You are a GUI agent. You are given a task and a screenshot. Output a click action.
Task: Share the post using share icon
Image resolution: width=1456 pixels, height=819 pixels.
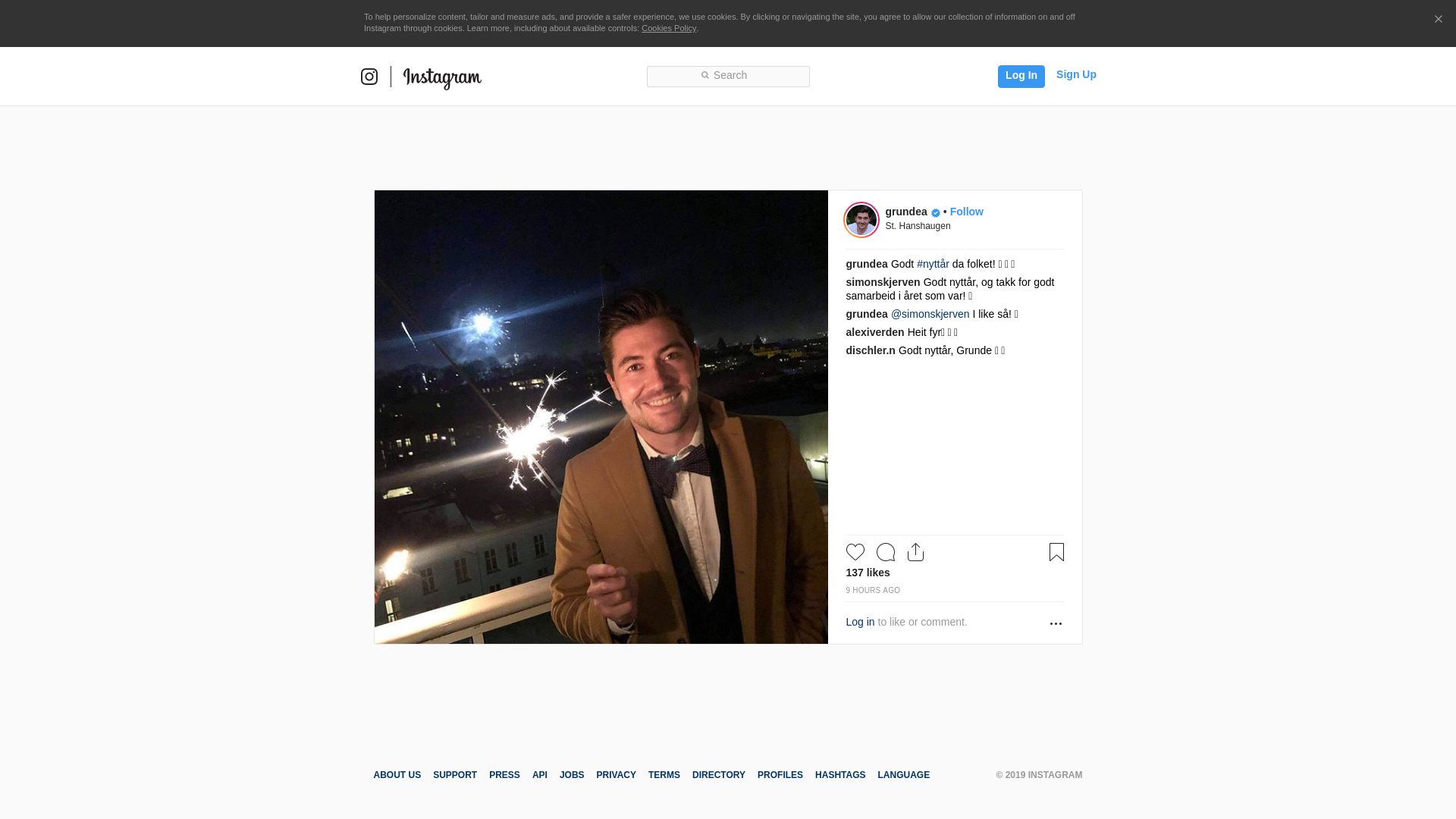(915, 552)
